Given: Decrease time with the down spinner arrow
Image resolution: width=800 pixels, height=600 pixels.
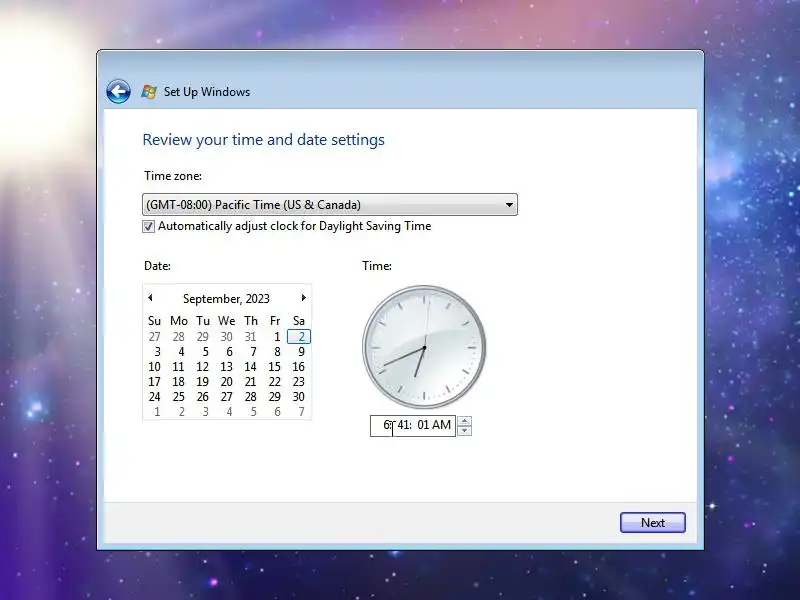Looking at the screenshot, I should (x=464, y=431).
